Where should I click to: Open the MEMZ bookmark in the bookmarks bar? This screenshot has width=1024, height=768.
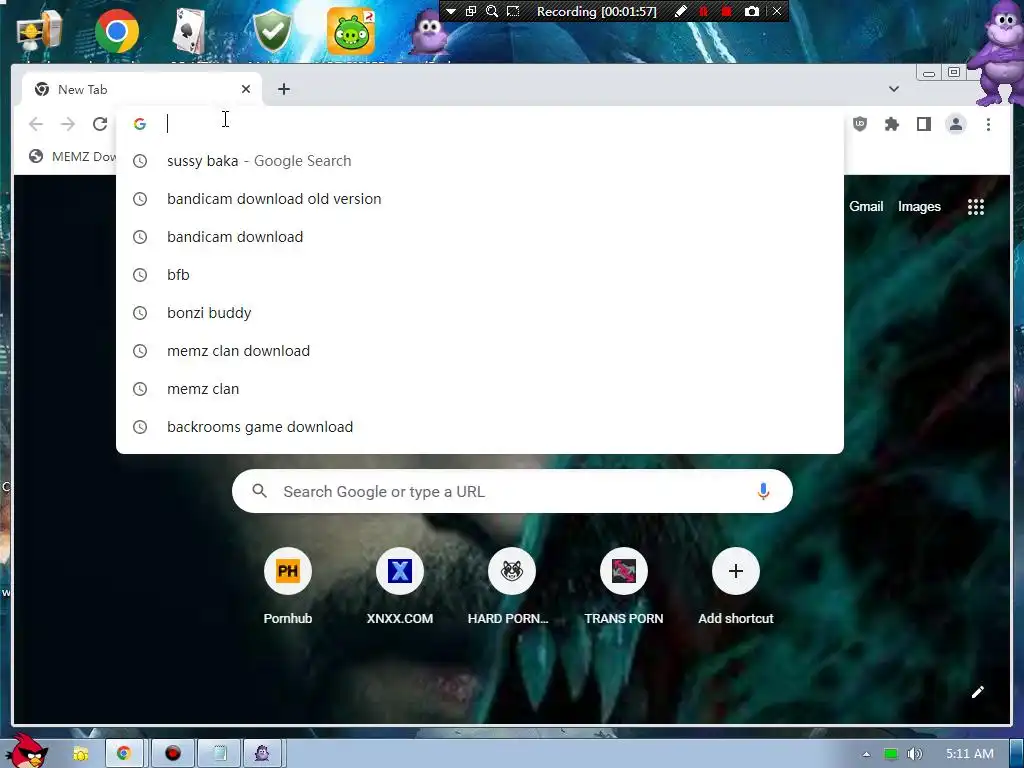pyautogui.click(x=72, y=156)
